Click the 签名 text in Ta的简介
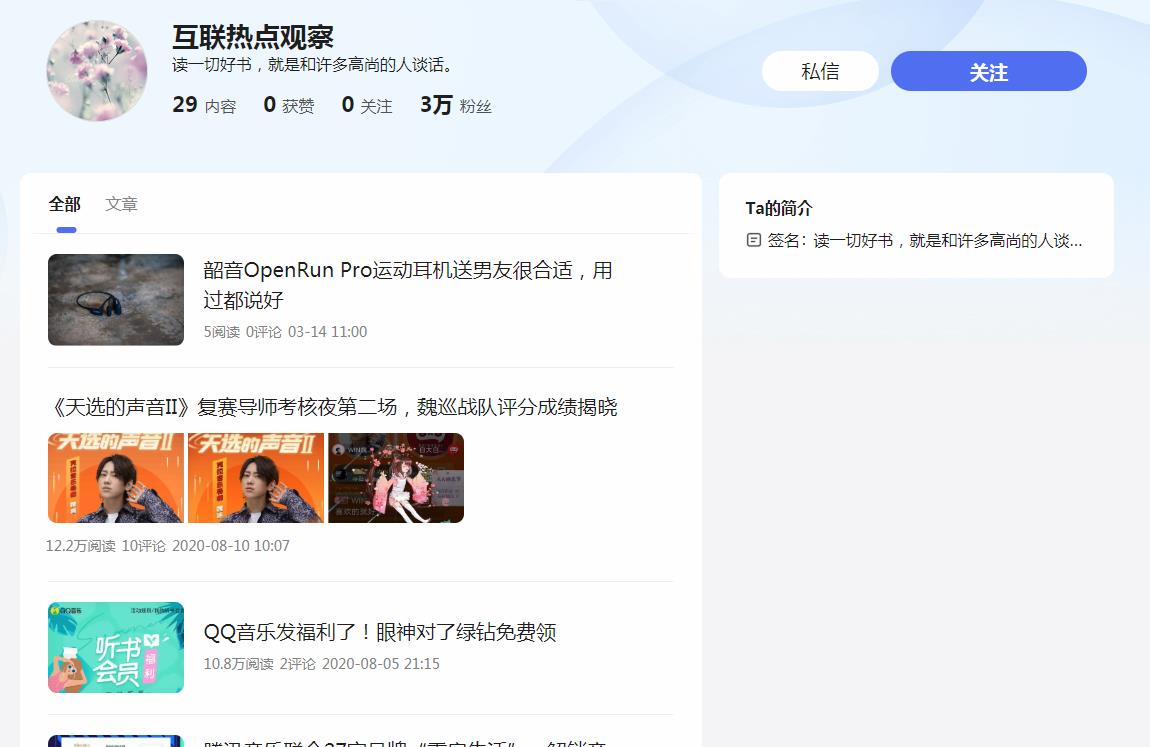 pyautogui.click(x=925, y=240)
